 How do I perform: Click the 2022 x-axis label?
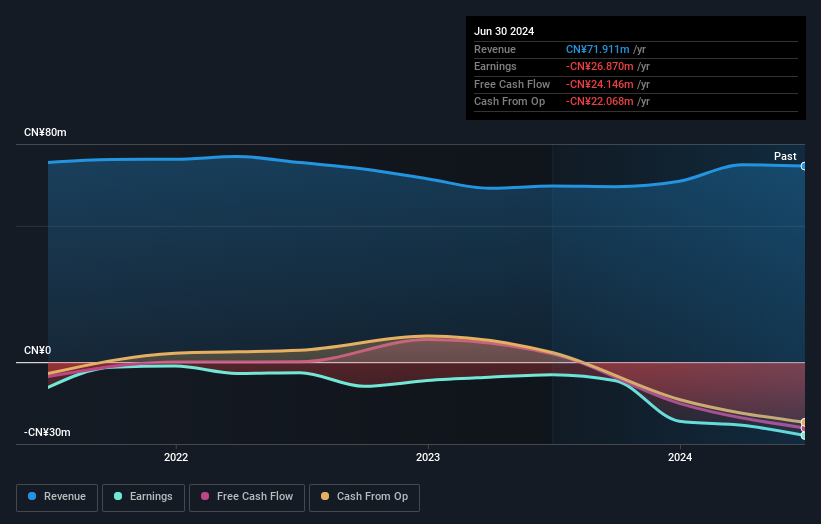176,457
